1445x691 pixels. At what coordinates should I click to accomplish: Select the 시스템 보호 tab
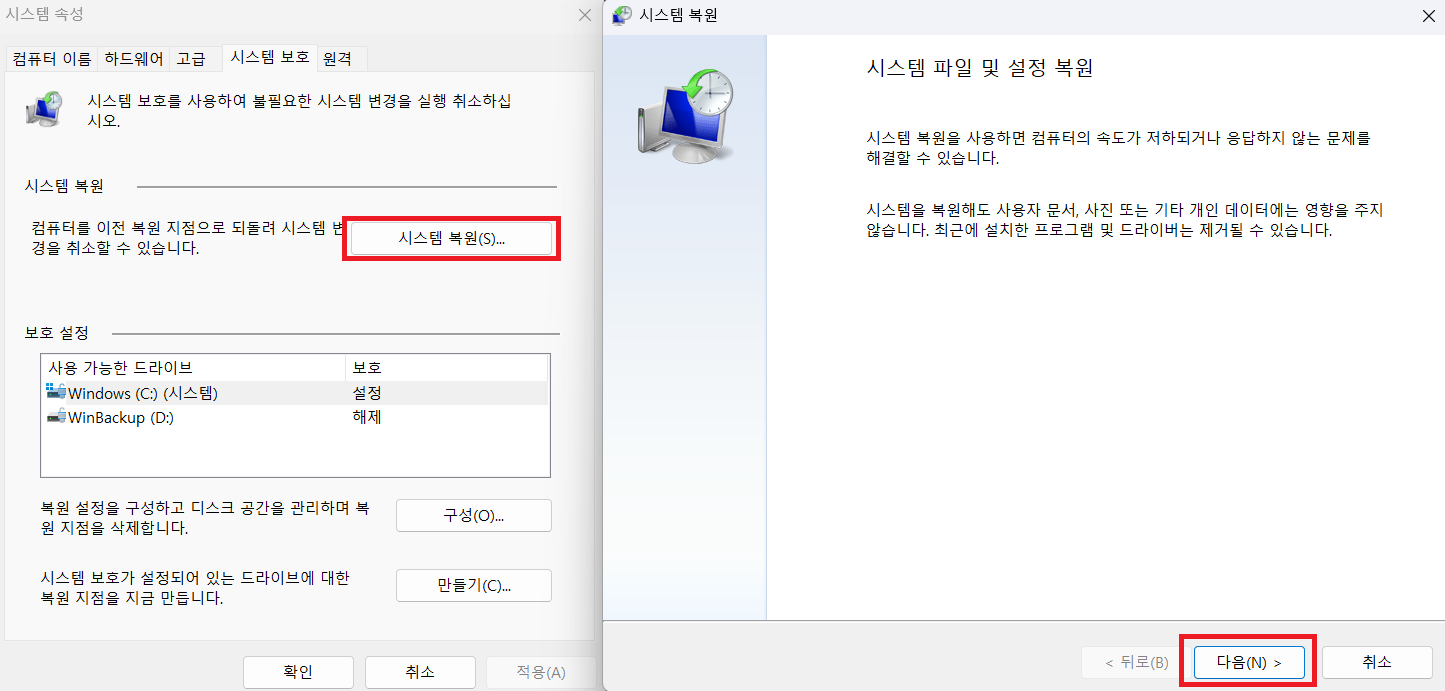[x=270, y=57]
